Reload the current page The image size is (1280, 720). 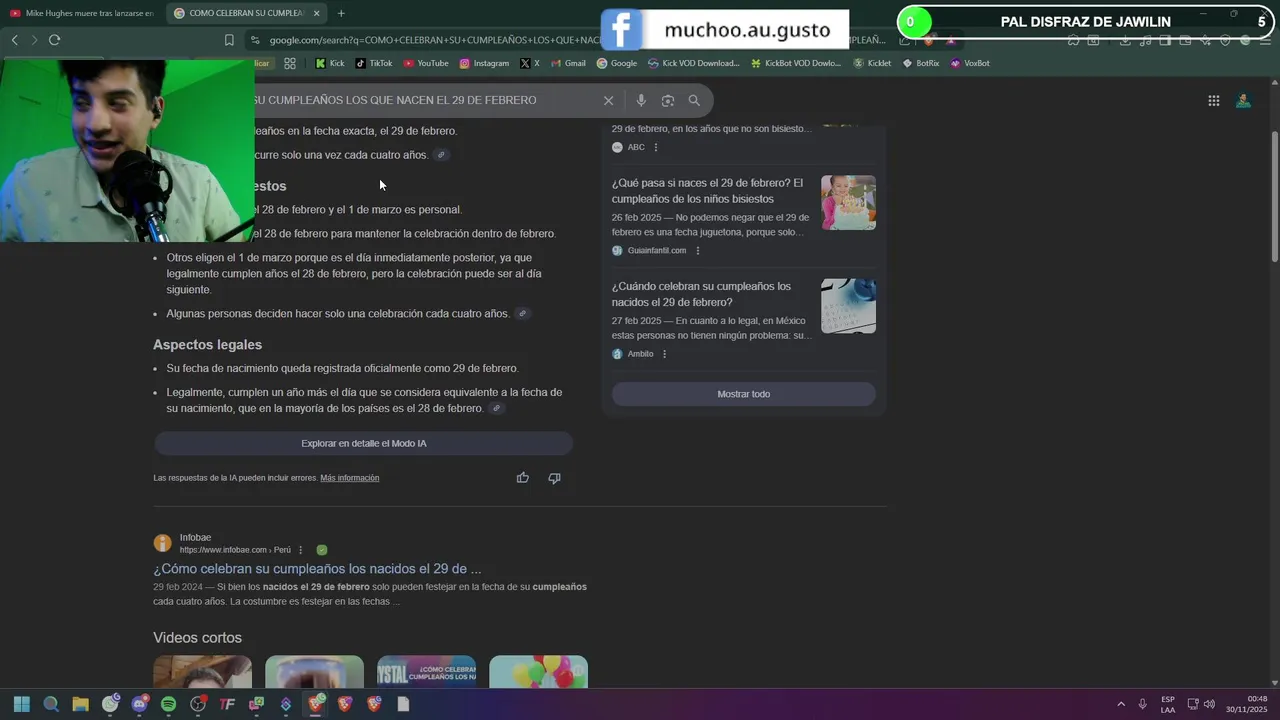point(54,40)
